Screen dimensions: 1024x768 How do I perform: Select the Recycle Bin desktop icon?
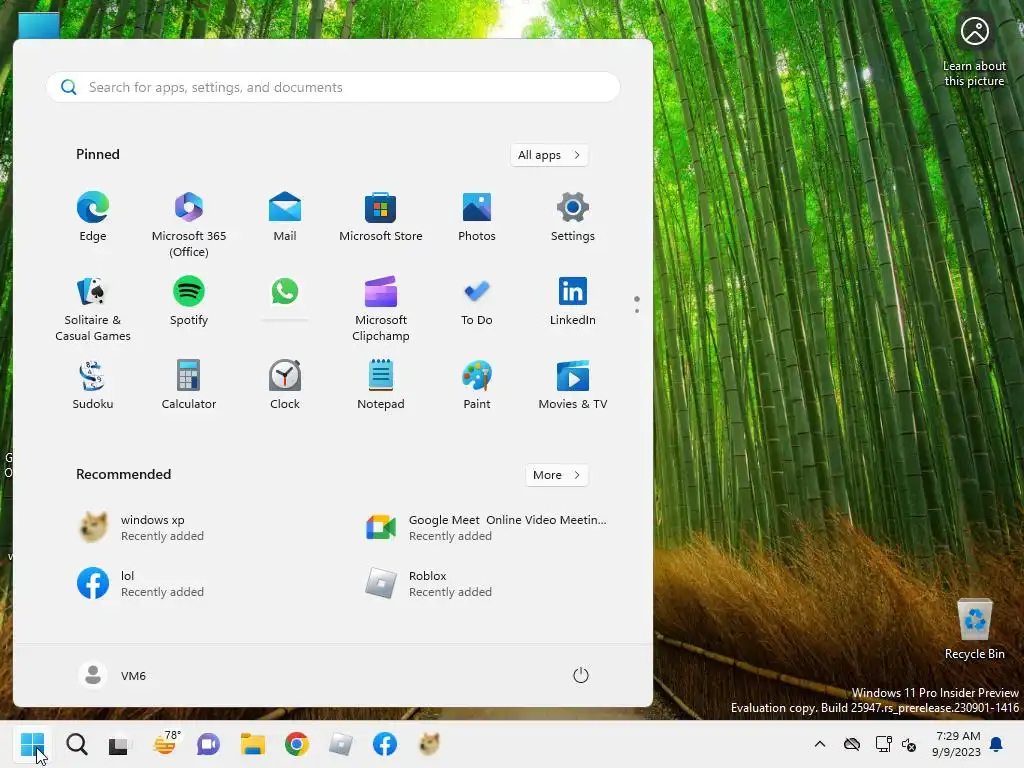(x=974, y=629)
